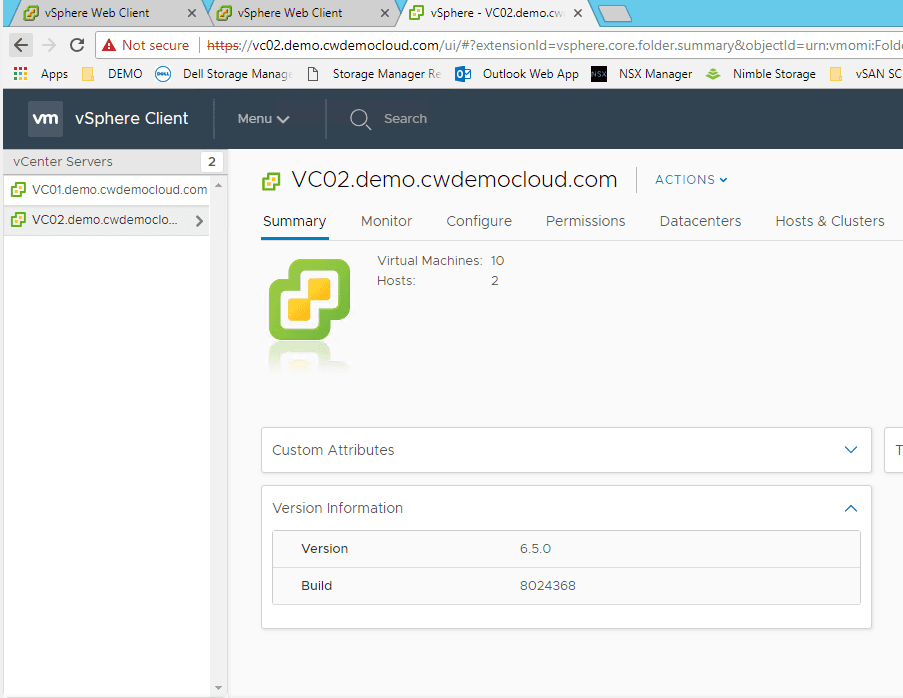Screen dimensions: 903x698
Task: Click the VC02 vCenter icon in sidebar
Action: pos(18,219)
